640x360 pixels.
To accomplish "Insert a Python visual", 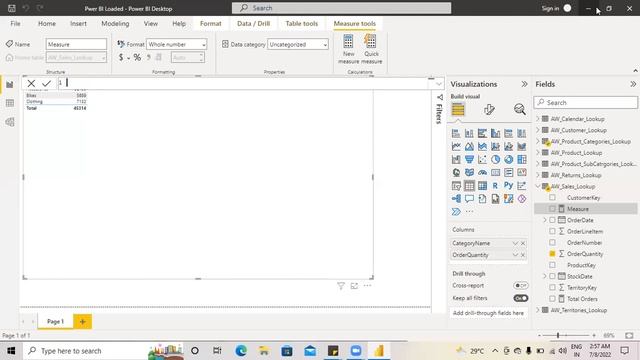I will (x=508, y=186).
